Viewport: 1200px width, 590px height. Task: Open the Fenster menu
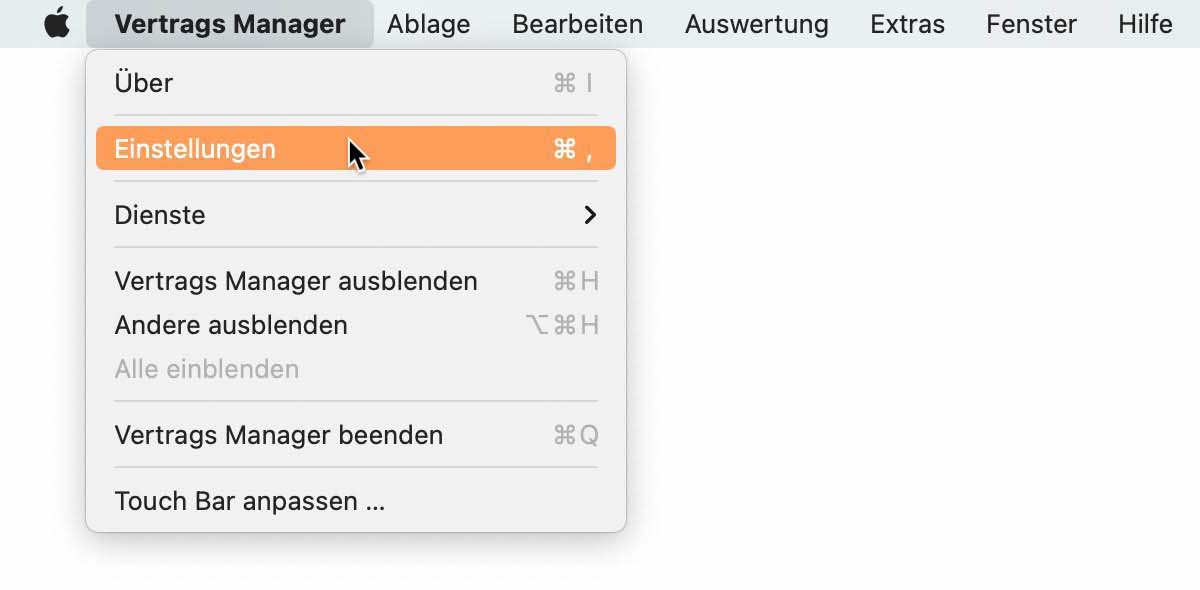click(x=1031, y=24)
